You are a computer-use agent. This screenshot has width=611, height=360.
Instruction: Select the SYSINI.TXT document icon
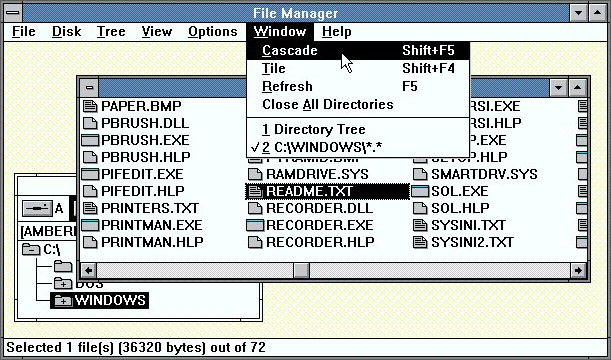(x=420, y=225)
